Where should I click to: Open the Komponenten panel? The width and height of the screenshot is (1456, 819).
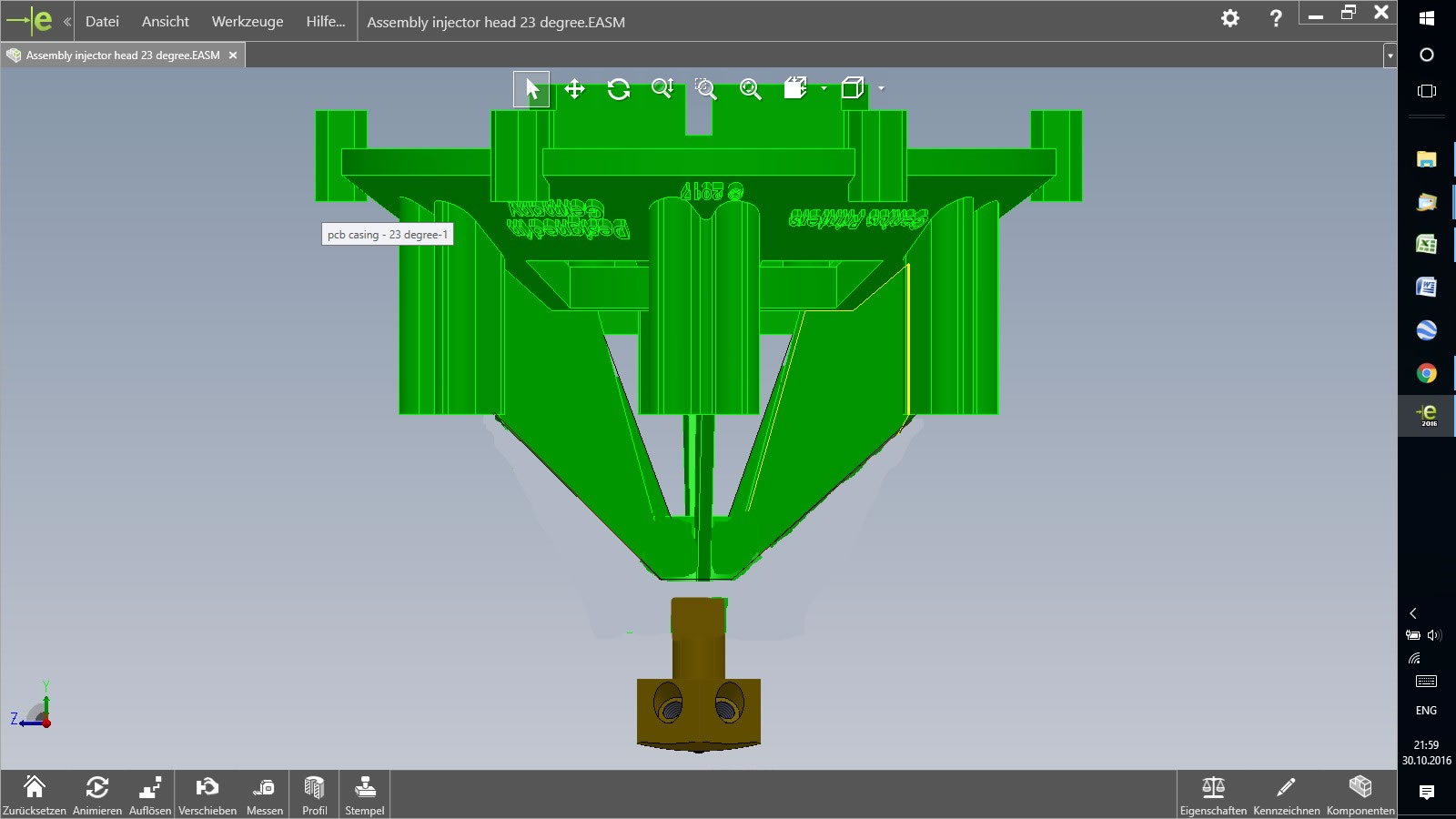pyautogui.click(x=1360, y=794)
